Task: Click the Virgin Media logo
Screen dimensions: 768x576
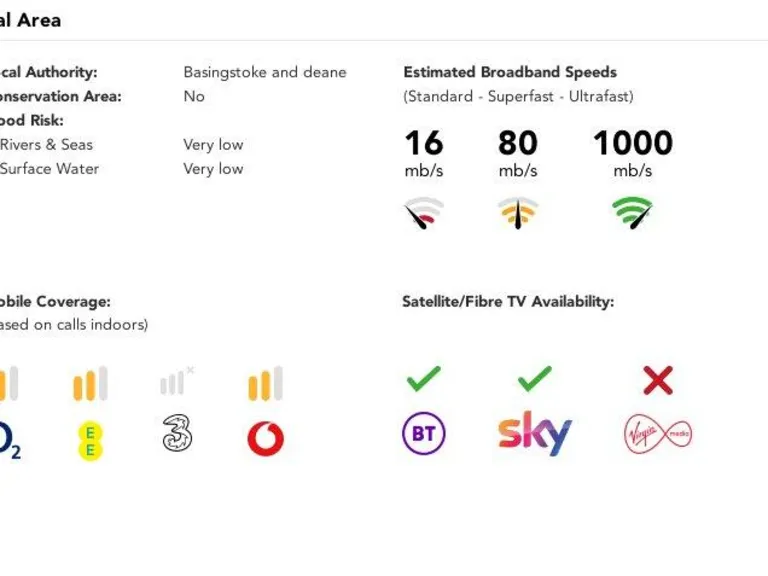Action: tap(658, 433)
